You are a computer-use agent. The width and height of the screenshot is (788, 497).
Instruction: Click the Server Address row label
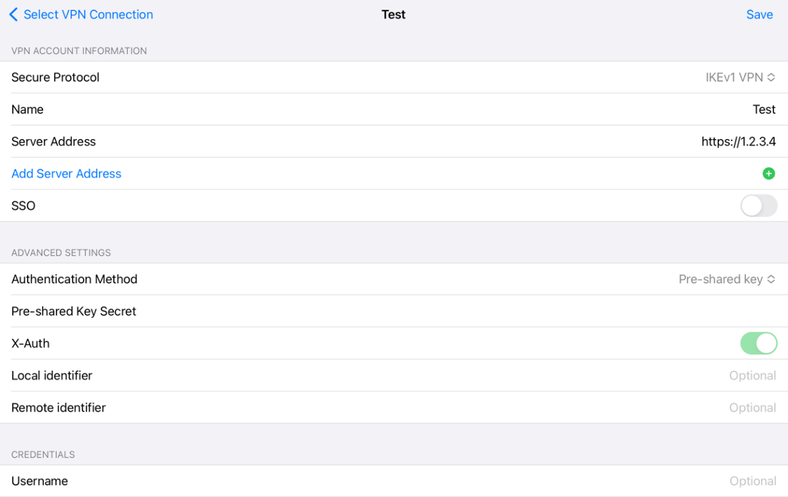tap(53, 141)
